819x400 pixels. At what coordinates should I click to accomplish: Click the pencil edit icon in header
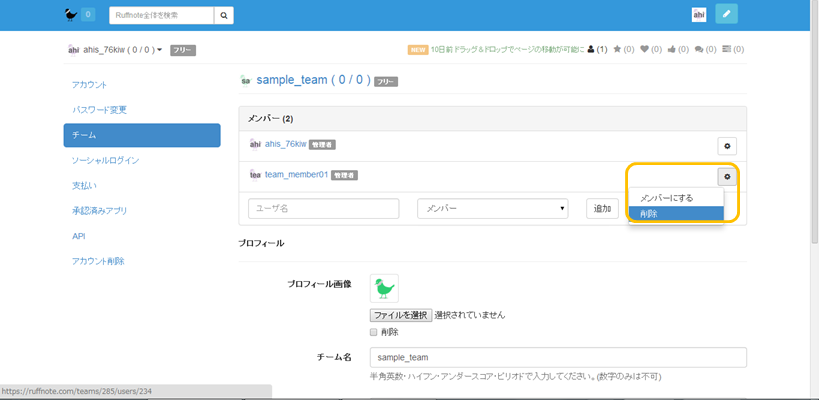point(727,15)
